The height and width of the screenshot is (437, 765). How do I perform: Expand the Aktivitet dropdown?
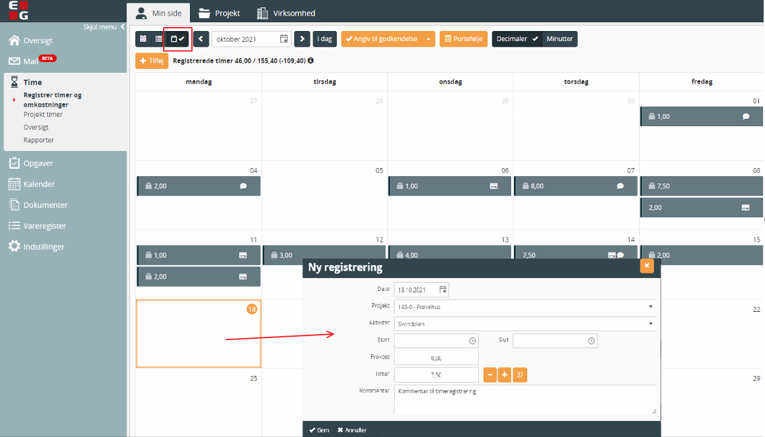[x=651, y=324]
